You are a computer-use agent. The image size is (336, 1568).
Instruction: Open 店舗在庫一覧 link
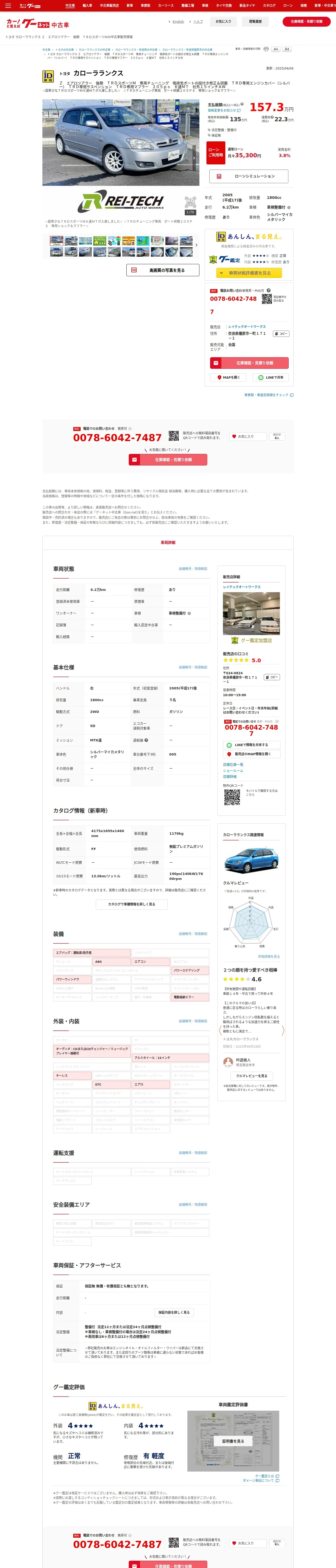(233, 764)
